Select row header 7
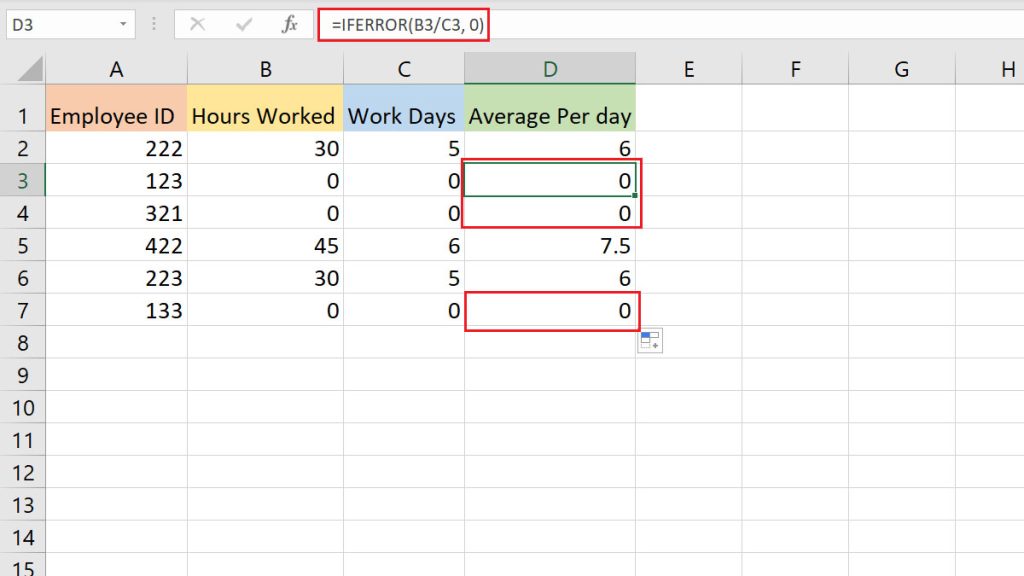The height and width of the screenshot is (576, 1024). click(x=24, y=311)
